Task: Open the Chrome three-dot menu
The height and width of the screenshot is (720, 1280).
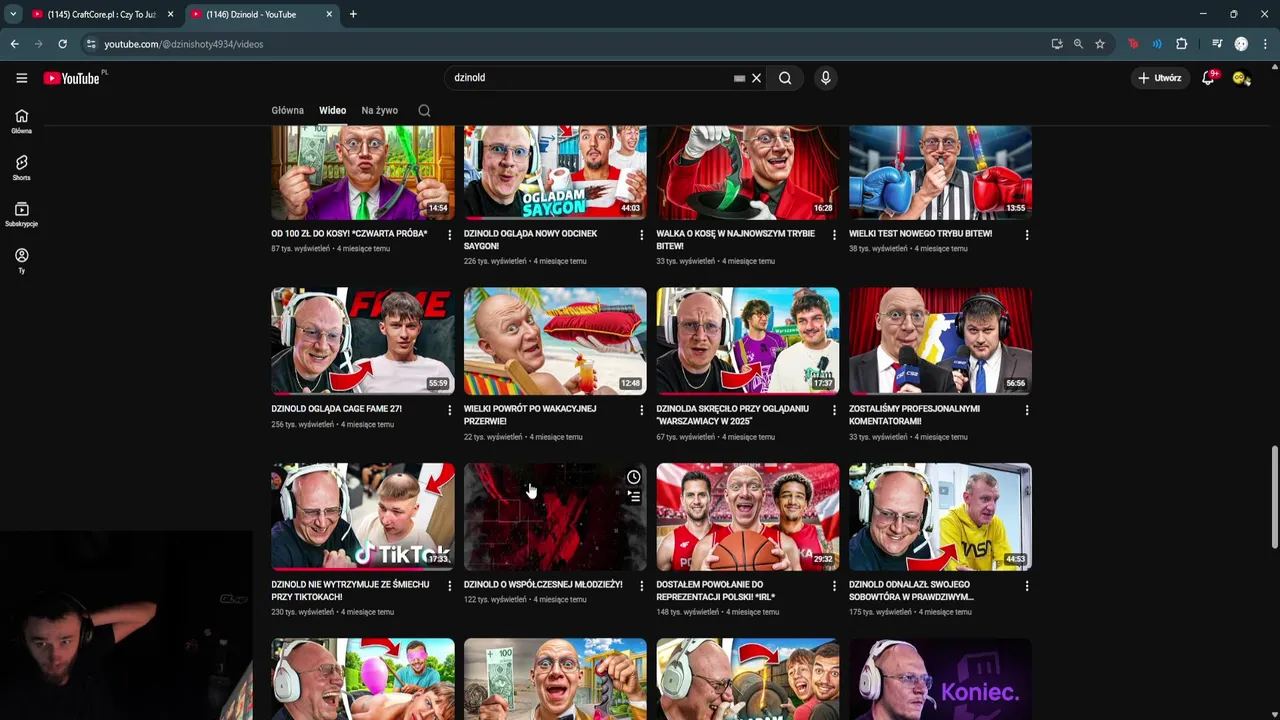Action: pyautogui.click(x=1265, y=44)
